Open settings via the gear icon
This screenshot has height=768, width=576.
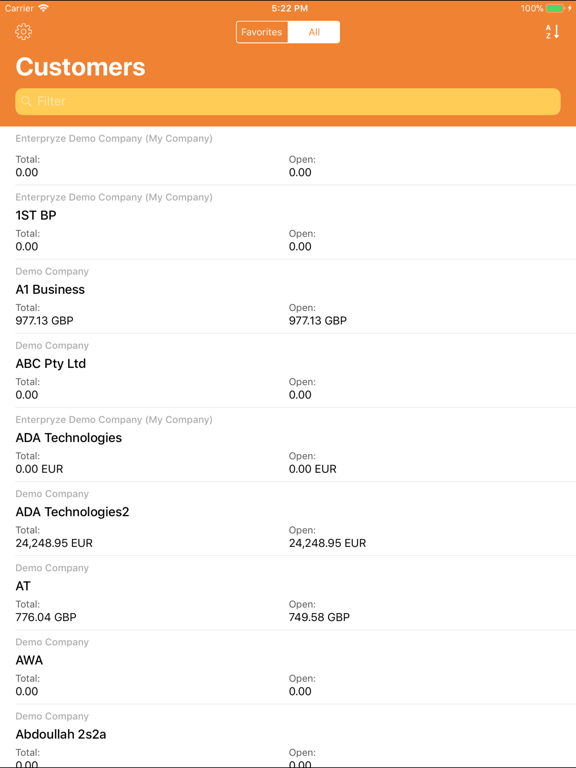[x=24, y=32]
